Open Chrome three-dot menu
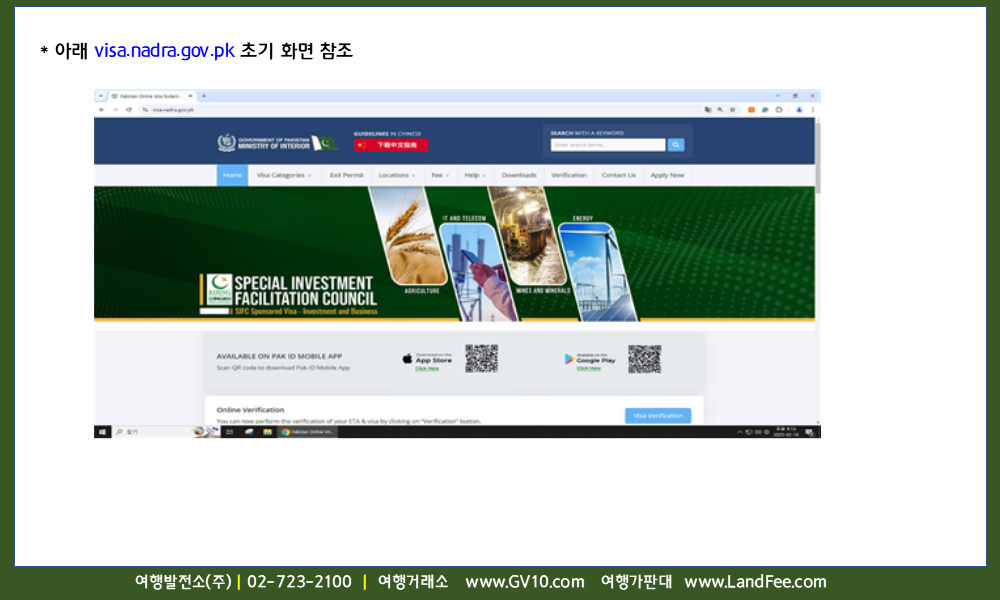Screen dimensions: 1000x600 [812, 110]
